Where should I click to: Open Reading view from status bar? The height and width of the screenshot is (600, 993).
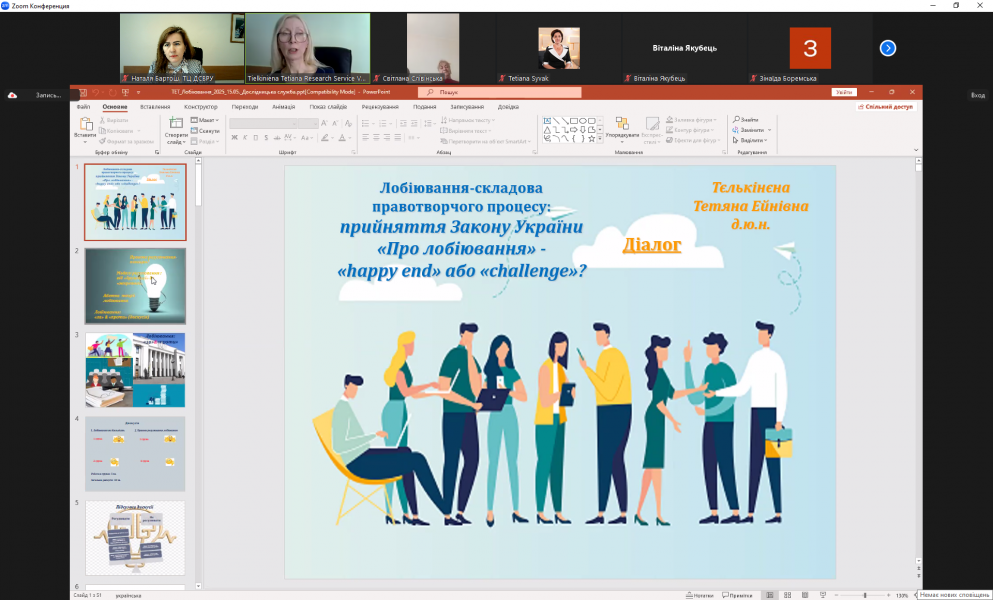[x=805, y=595]
